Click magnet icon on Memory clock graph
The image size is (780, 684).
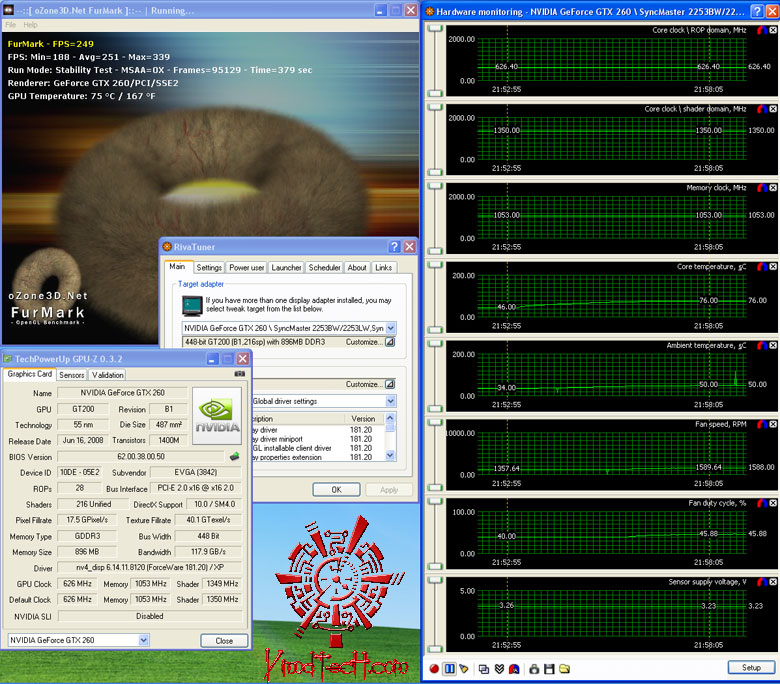coord(762,188)
